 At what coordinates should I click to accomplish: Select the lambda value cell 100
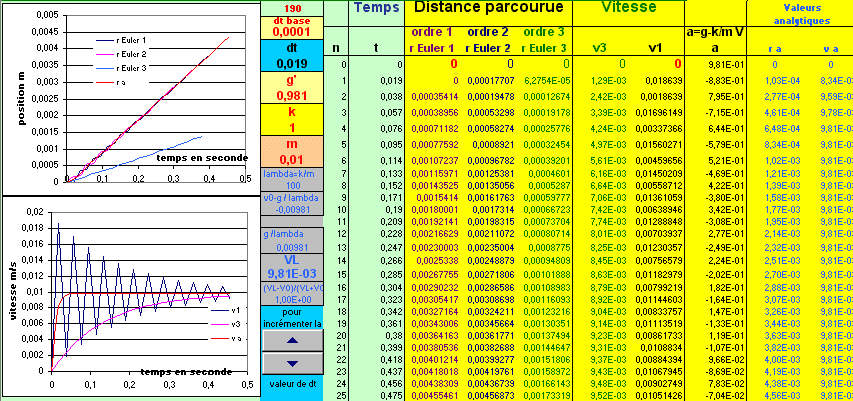(292, 186)
